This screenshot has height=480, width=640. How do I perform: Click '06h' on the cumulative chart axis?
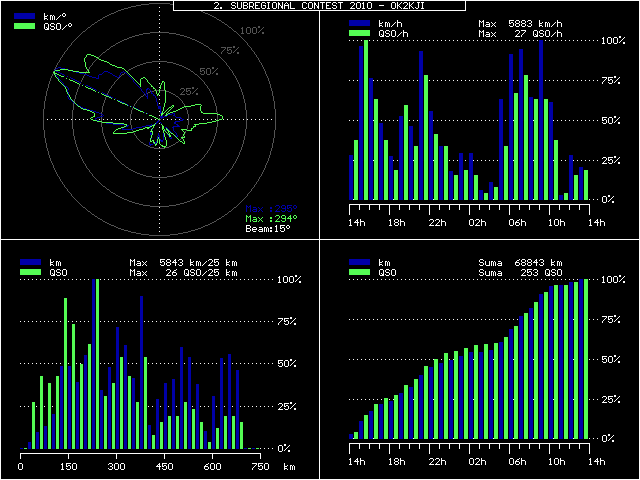tap(517, 462)
